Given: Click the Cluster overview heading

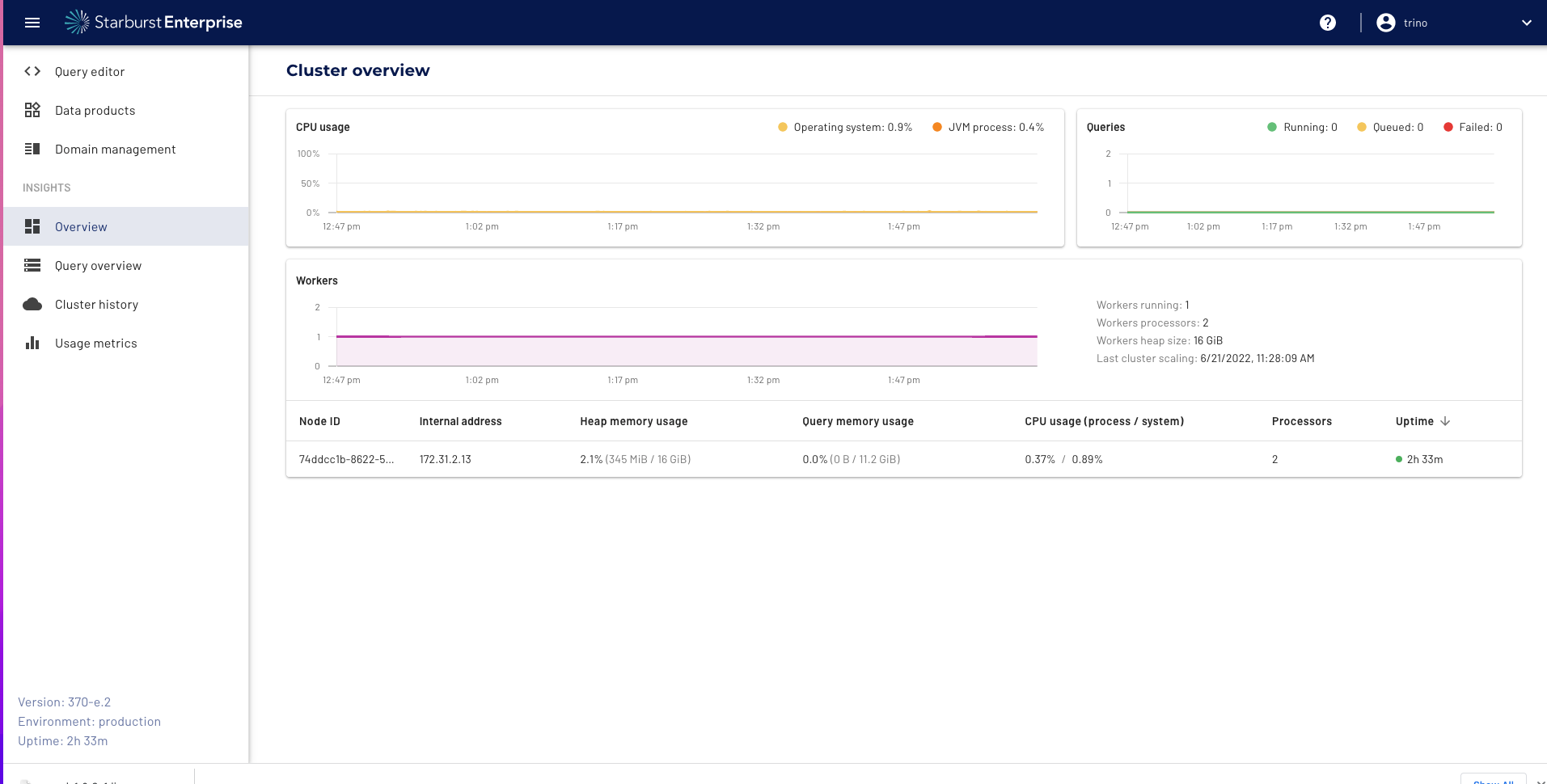Looking at the screenshot, I should coord(358,70).
